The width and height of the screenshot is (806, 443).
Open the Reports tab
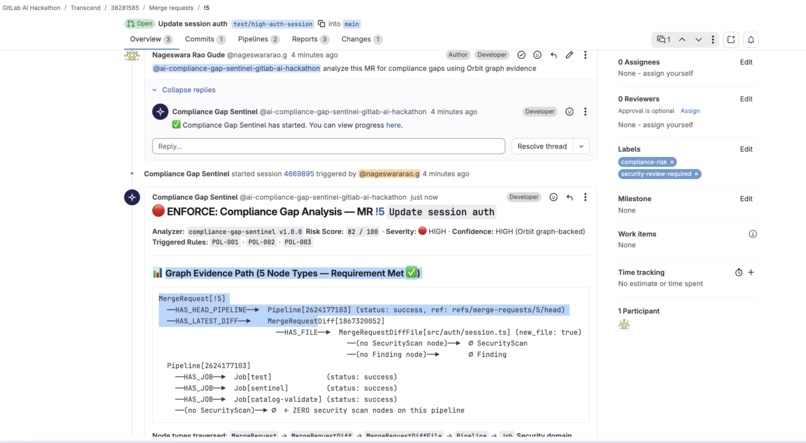tap(310, 39)
